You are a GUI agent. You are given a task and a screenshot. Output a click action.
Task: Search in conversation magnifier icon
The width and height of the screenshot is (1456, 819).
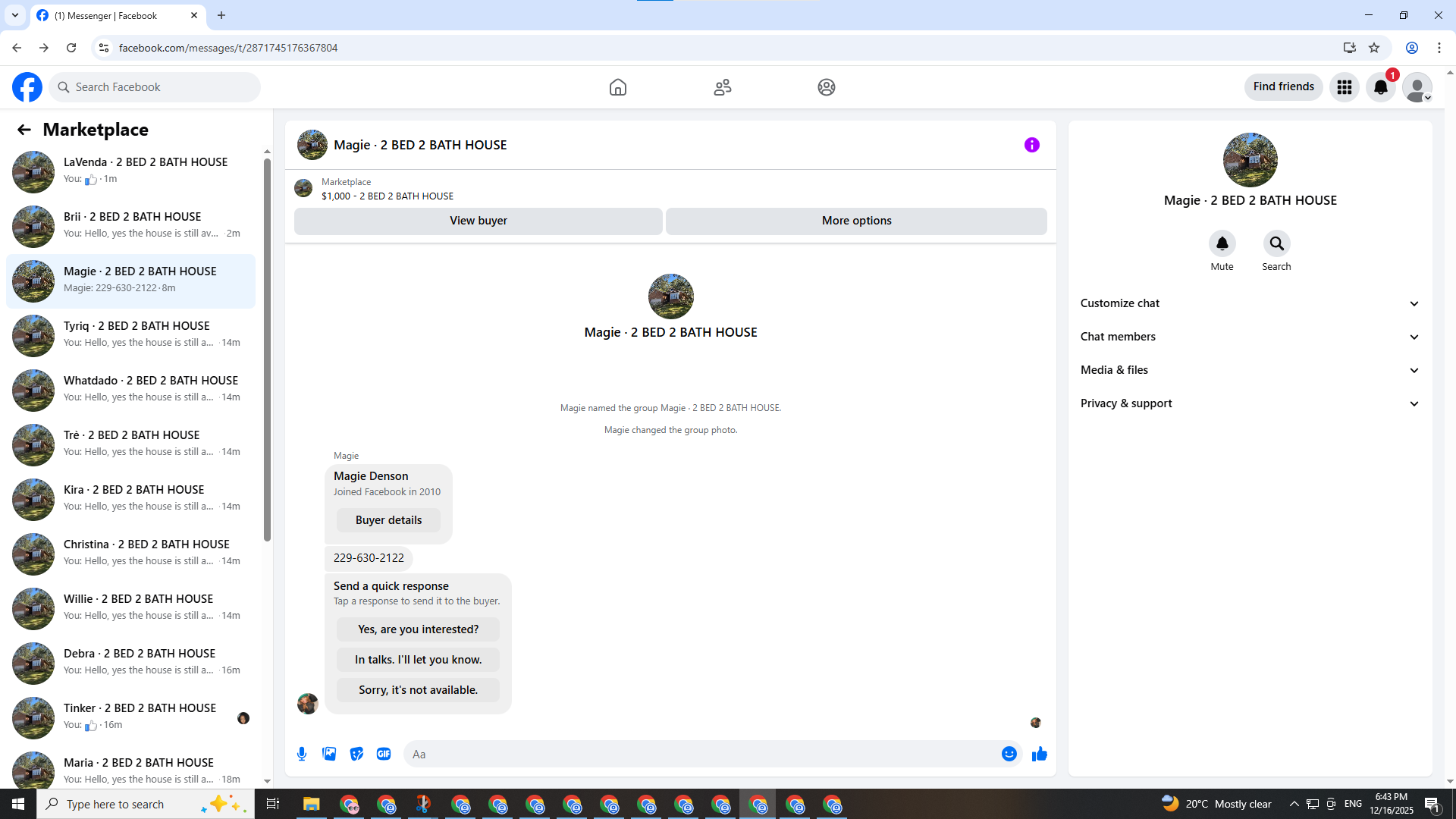coord(1277,243)
